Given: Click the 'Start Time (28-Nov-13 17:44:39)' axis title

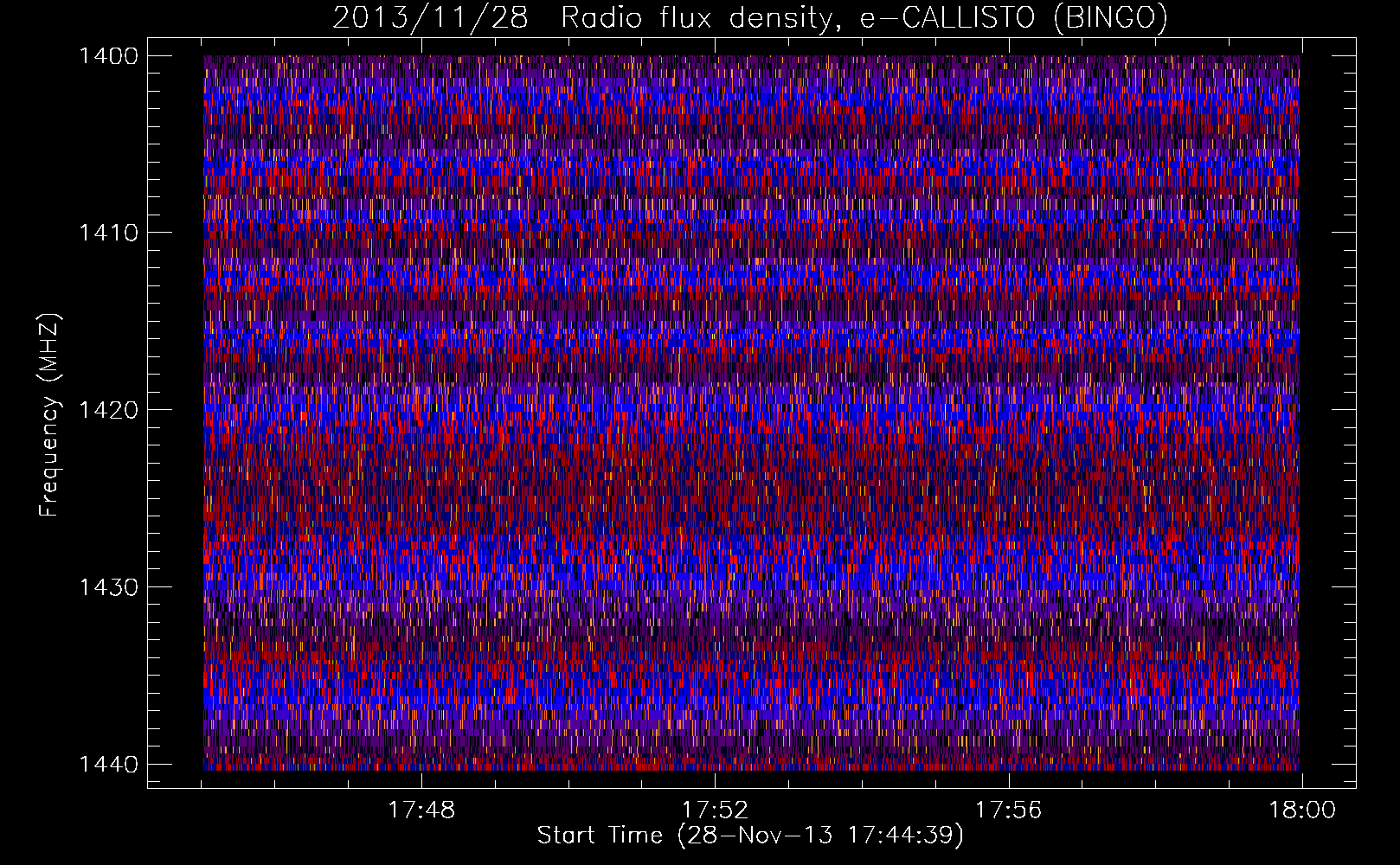Looking at the screenshot, I should pyautogui.click(x=750, y=836).
